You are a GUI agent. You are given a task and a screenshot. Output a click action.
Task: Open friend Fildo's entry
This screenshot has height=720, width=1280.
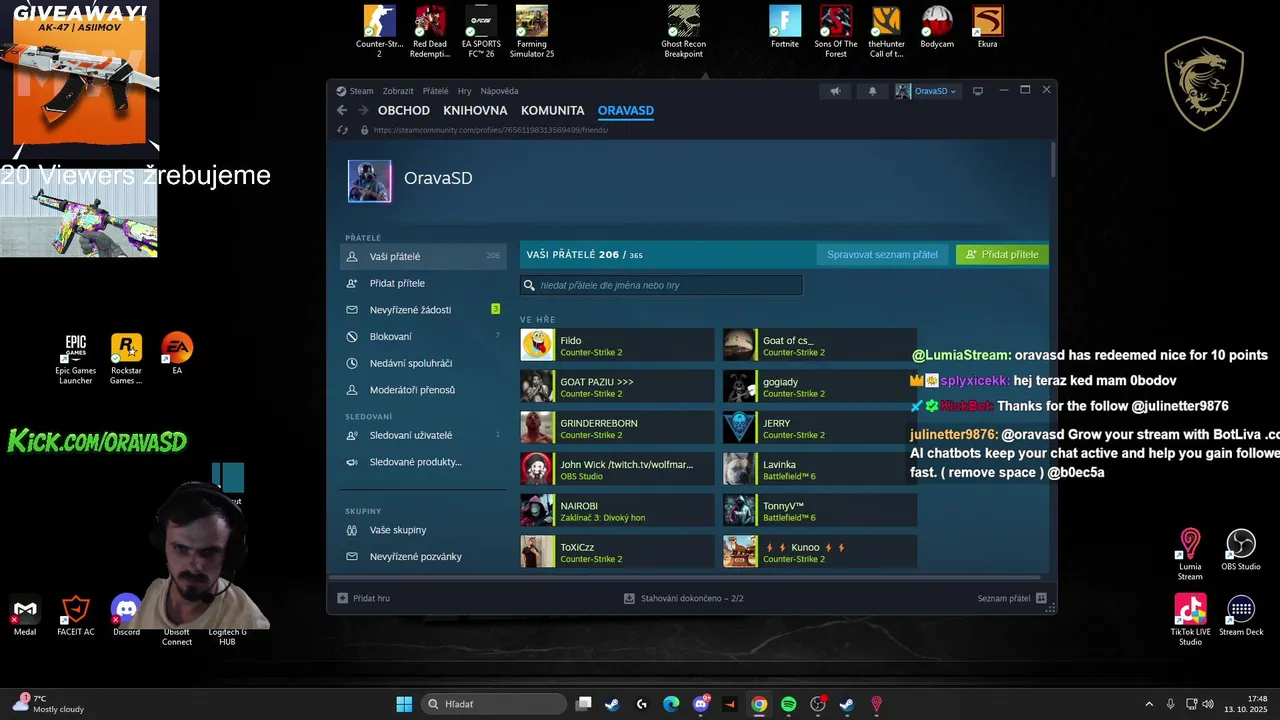[x=617, y=345]
